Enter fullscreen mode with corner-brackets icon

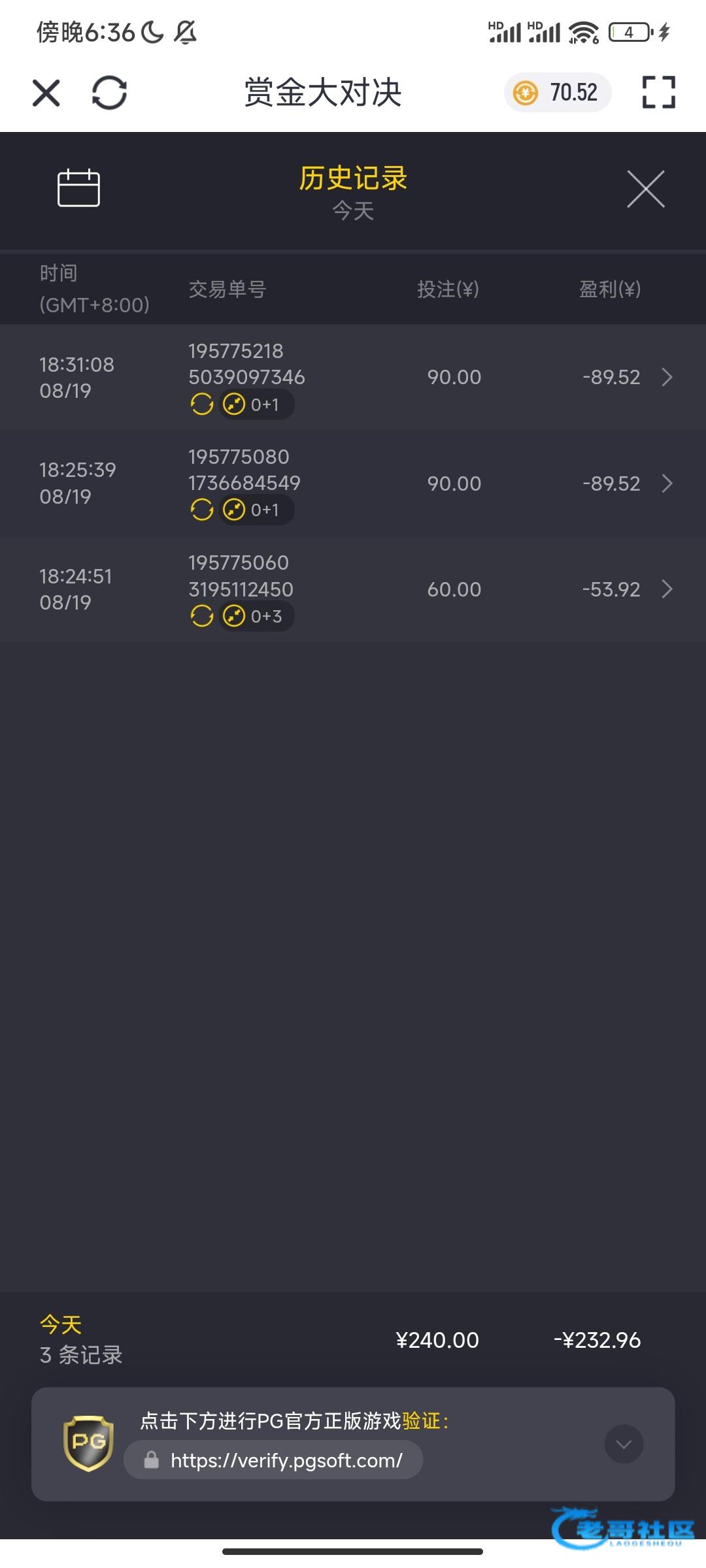click(x=658, y=92)
